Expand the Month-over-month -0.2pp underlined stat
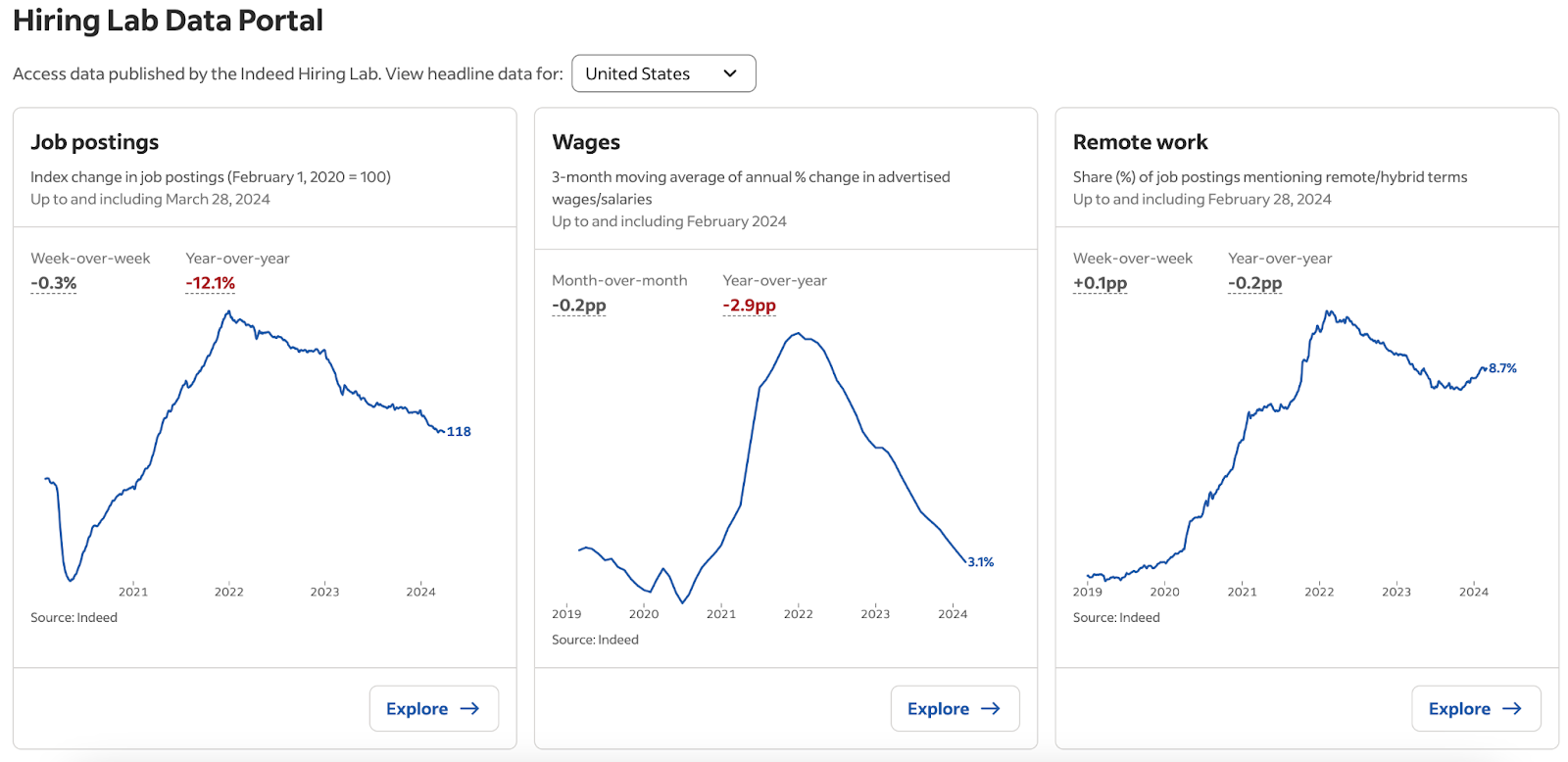This screenshot has height=762, width=1568. click(x=578, y=305)
